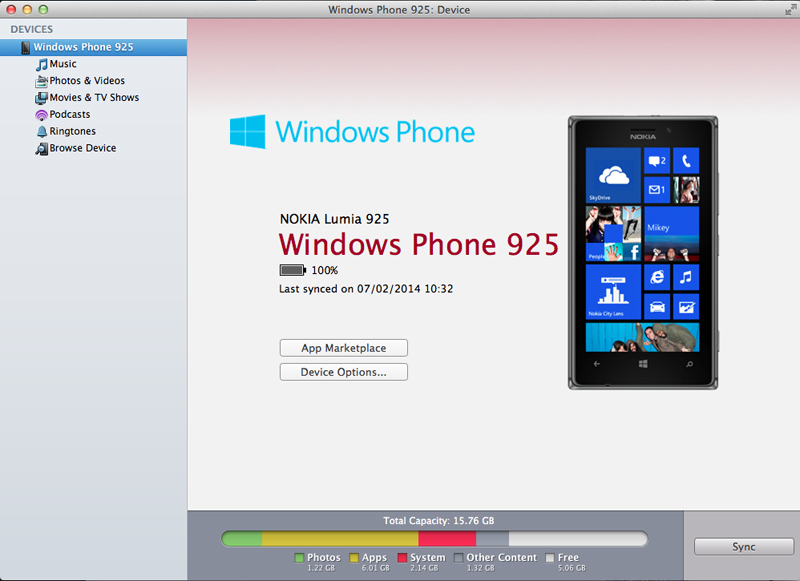Click the Messaging tile showing 2 messages

(657, 162)
